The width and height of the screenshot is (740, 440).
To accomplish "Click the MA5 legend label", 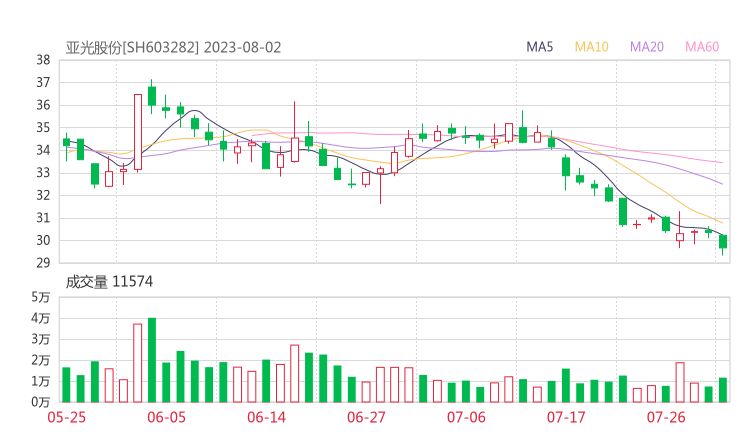I will 539,47.
